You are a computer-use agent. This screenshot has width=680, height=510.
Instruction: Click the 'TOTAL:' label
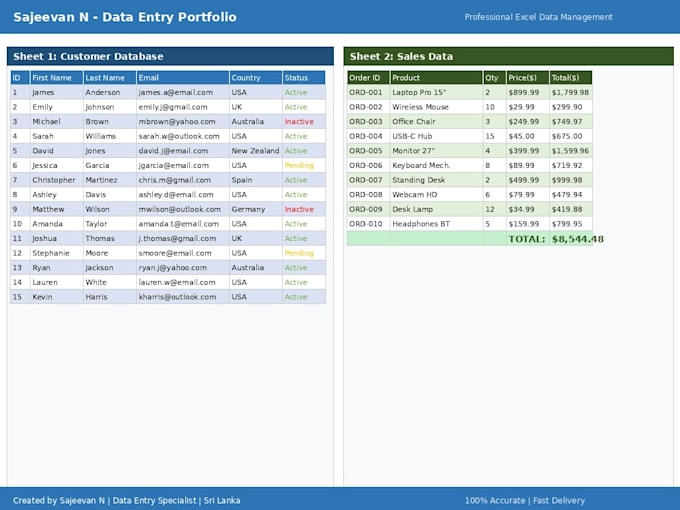click(527, 239)
